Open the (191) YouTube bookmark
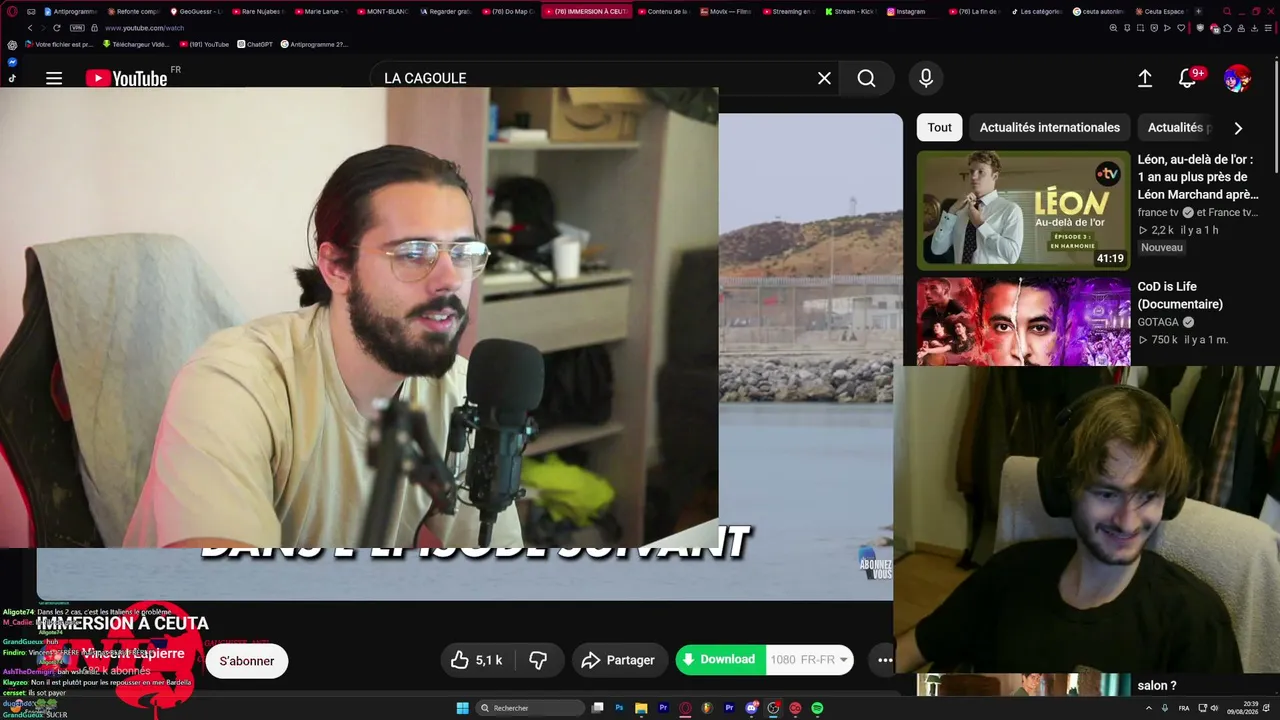 [205, 44]
